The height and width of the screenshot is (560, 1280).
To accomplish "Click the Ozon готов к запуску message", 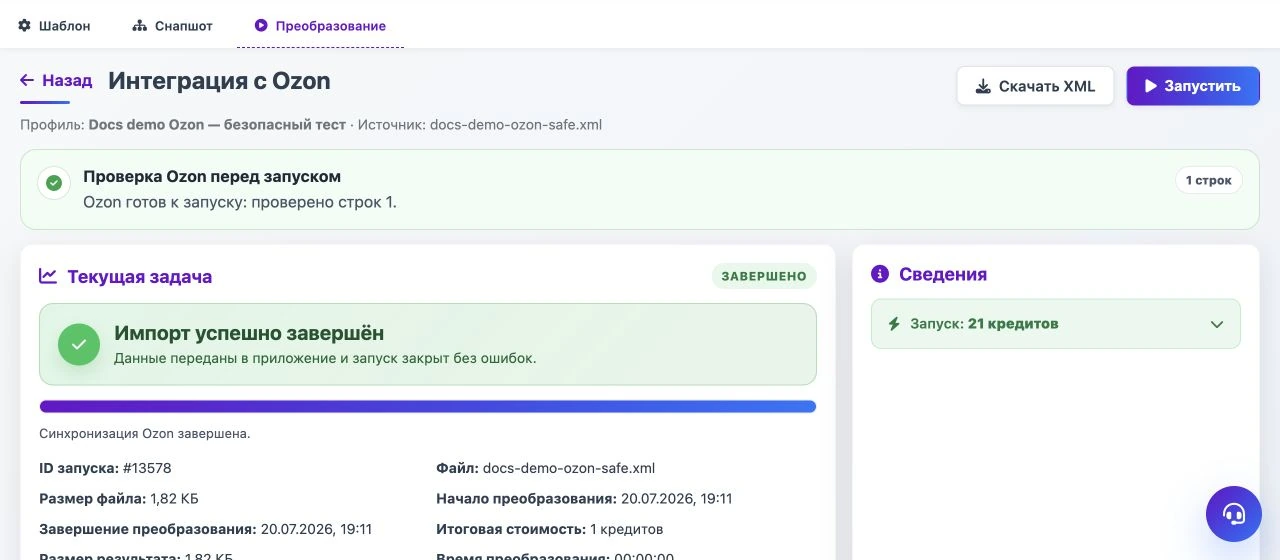I will pyautogui.click(x=240, y=202).
